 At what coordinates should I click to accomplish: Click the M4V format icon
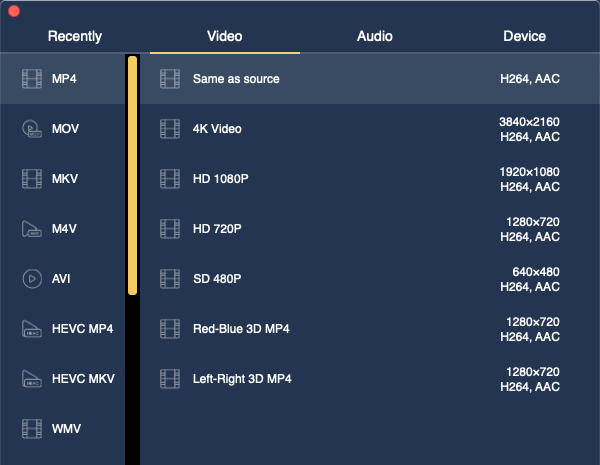click(32, 229)
